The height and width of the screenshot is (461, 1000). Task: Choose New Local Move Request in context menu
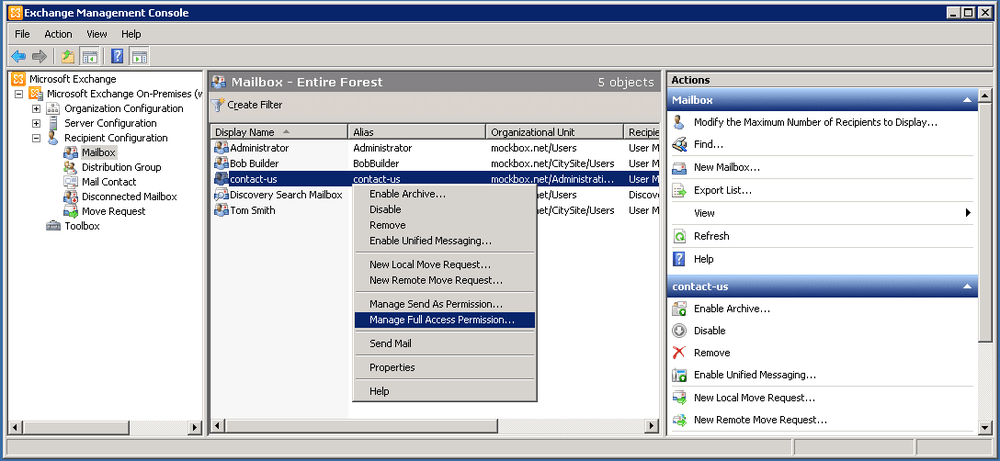coord(445,265)
